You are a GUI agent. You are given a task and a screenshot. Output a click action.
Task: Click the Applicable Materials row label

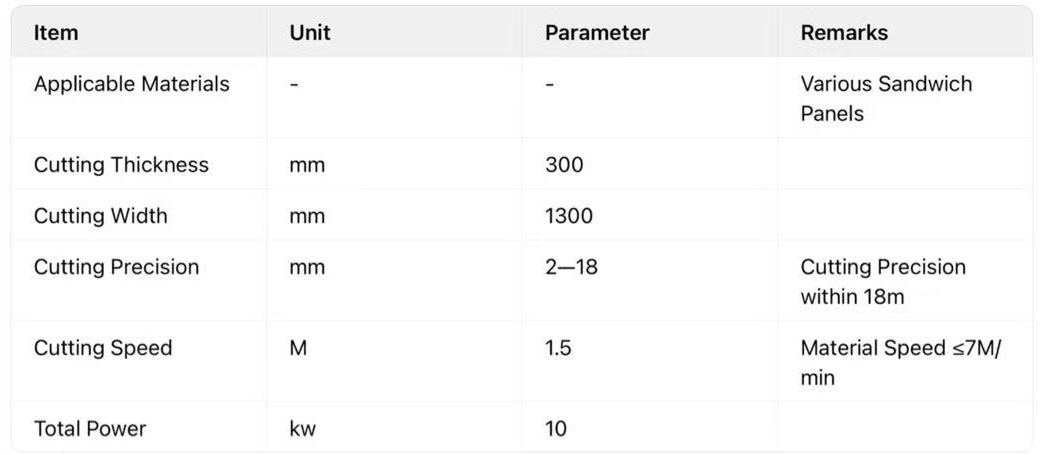pos(132,84)
